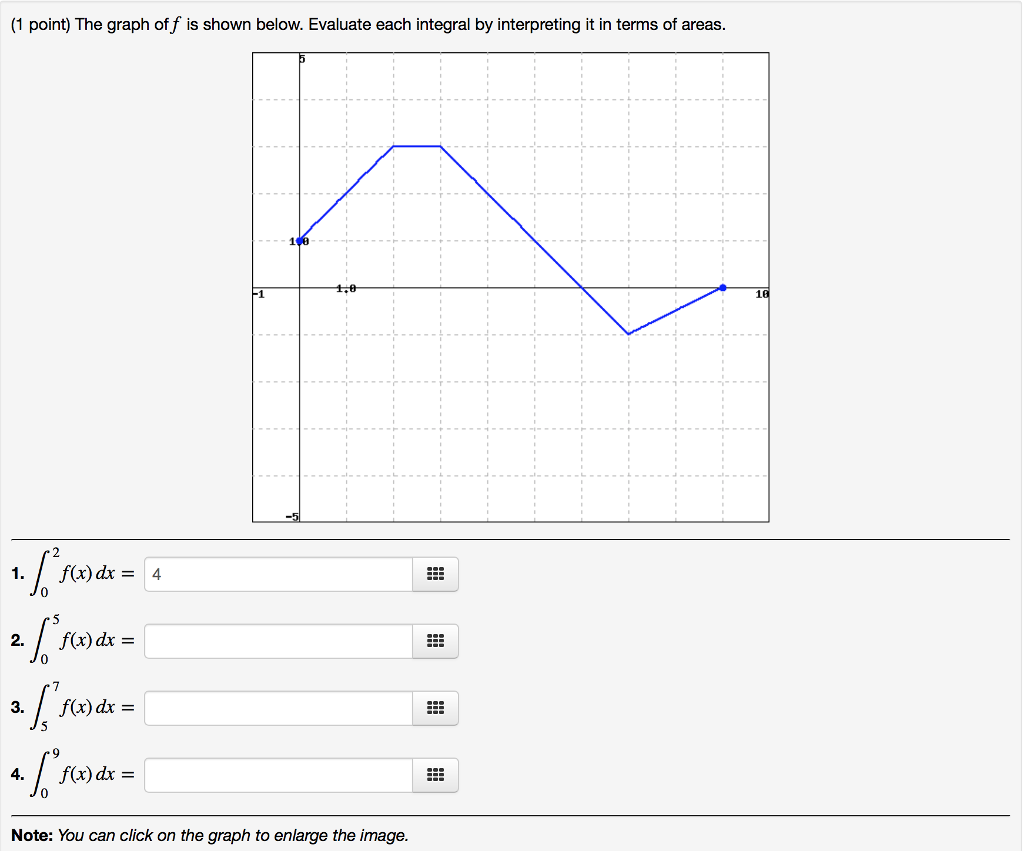Click the blue point at the y-axis intercept

tap(298, 240)
